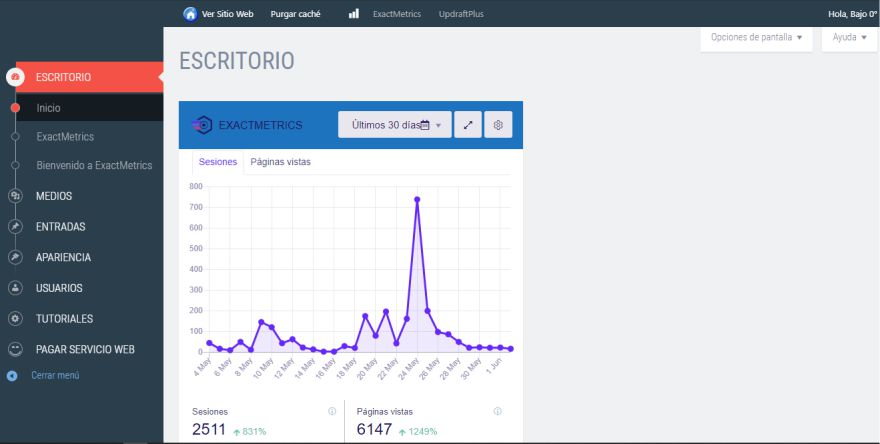The width and height of the screenshot is (880, 444).
Task: Expand the ExactMetrics widget to full screen
Action: pos(468,125)
